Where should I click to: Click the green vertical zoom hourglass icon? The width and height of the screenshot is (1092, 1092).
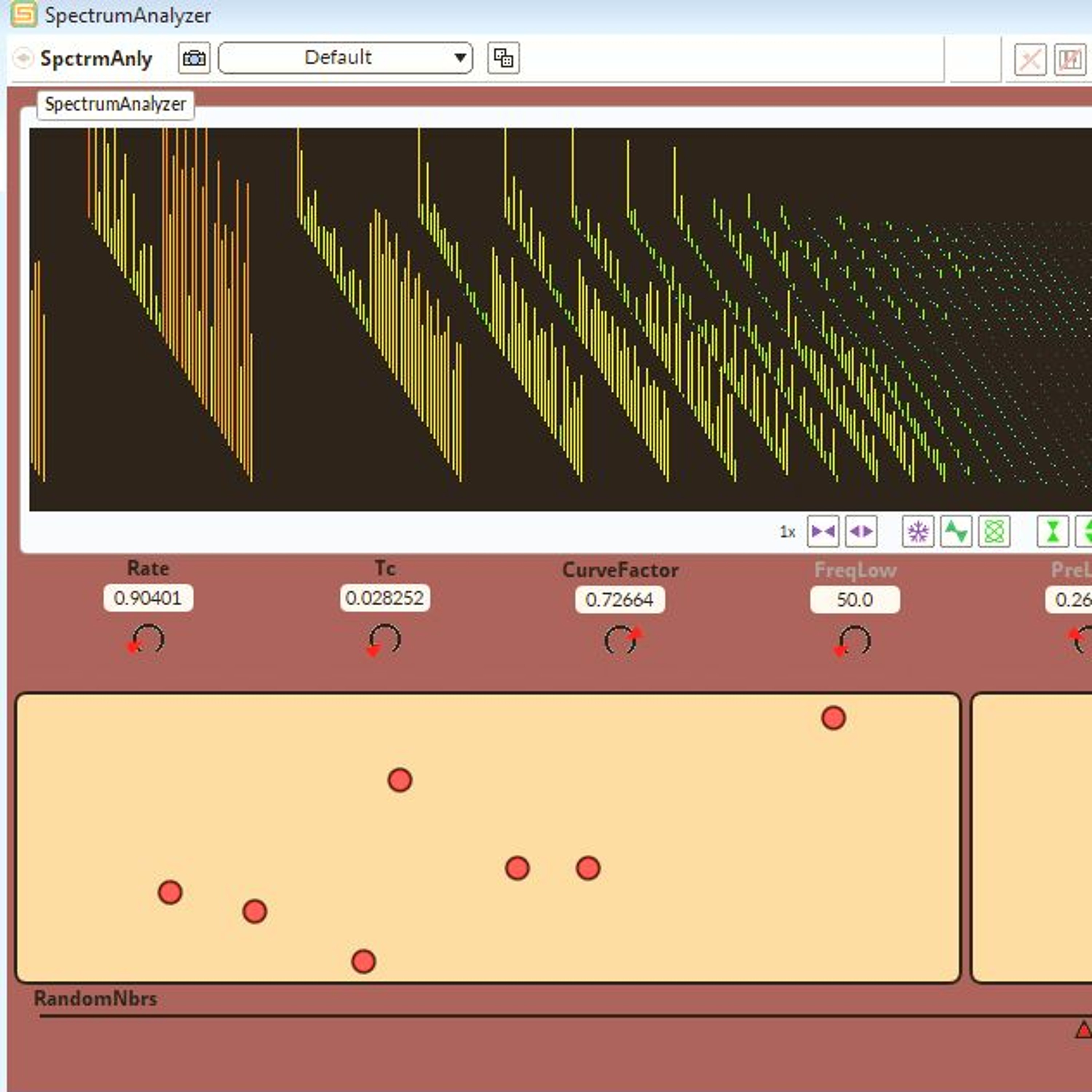click(x=1052, y=531)
